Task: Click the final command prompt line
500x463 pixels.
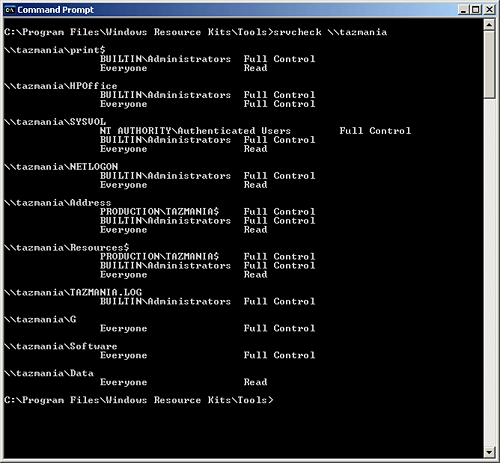Action: (x=139, y=400)
